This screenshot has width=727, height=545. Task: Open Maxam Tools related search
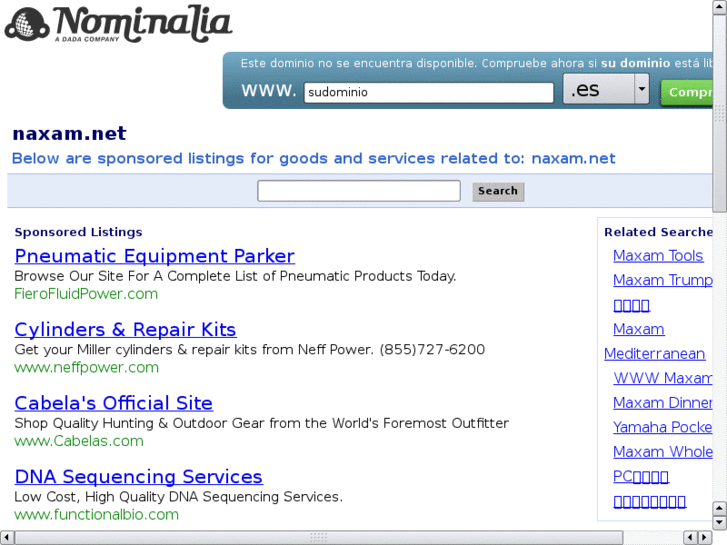pyautogui.click(x=658, y=256)
